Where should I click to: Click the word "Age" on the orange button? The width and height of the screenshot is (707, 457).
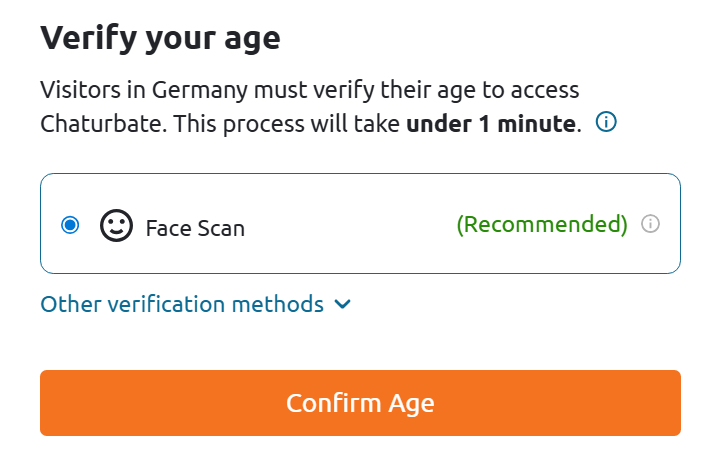tap(412, 403)
